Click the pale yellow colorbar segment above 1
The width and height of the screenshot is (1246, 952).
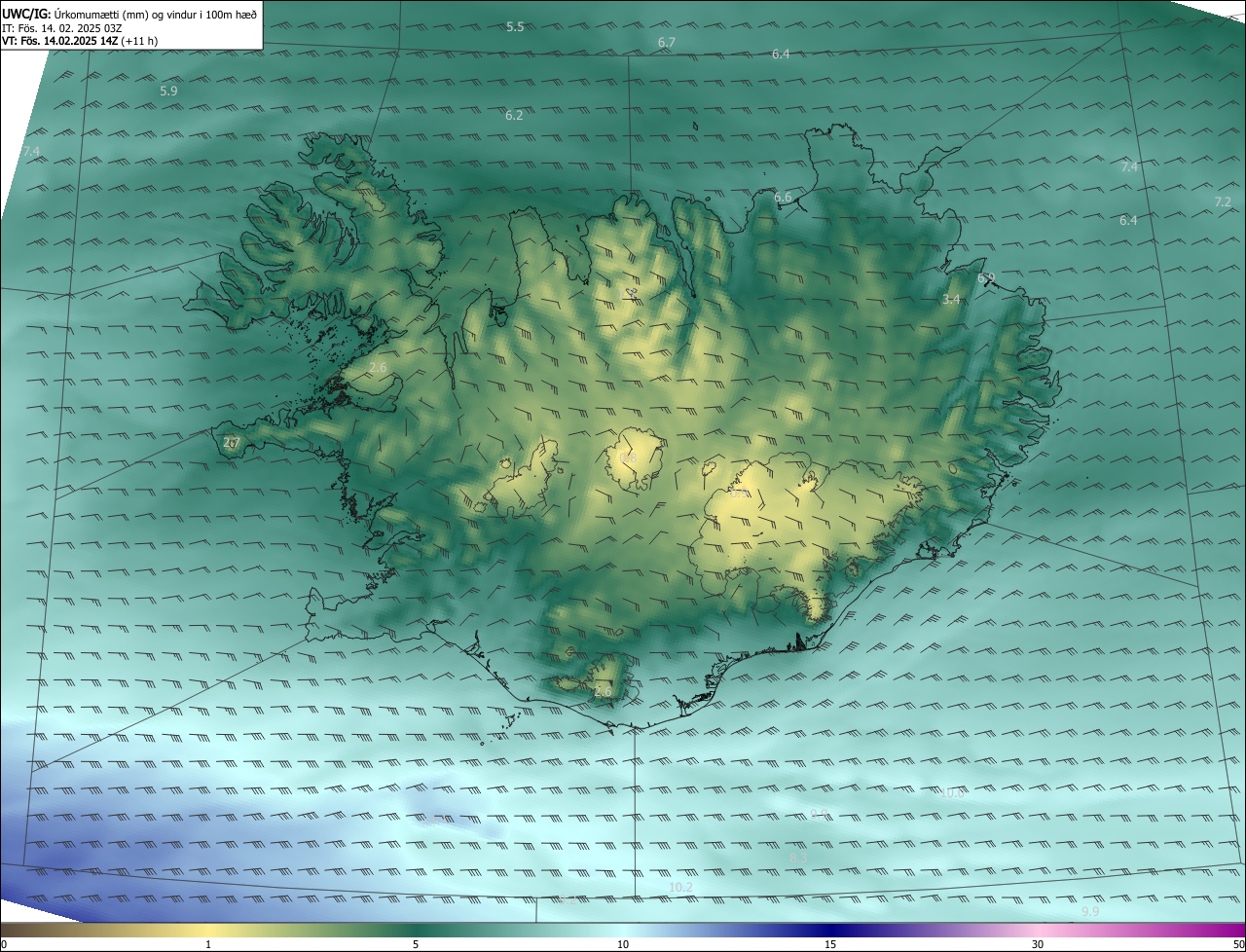(x=208, y=931)
